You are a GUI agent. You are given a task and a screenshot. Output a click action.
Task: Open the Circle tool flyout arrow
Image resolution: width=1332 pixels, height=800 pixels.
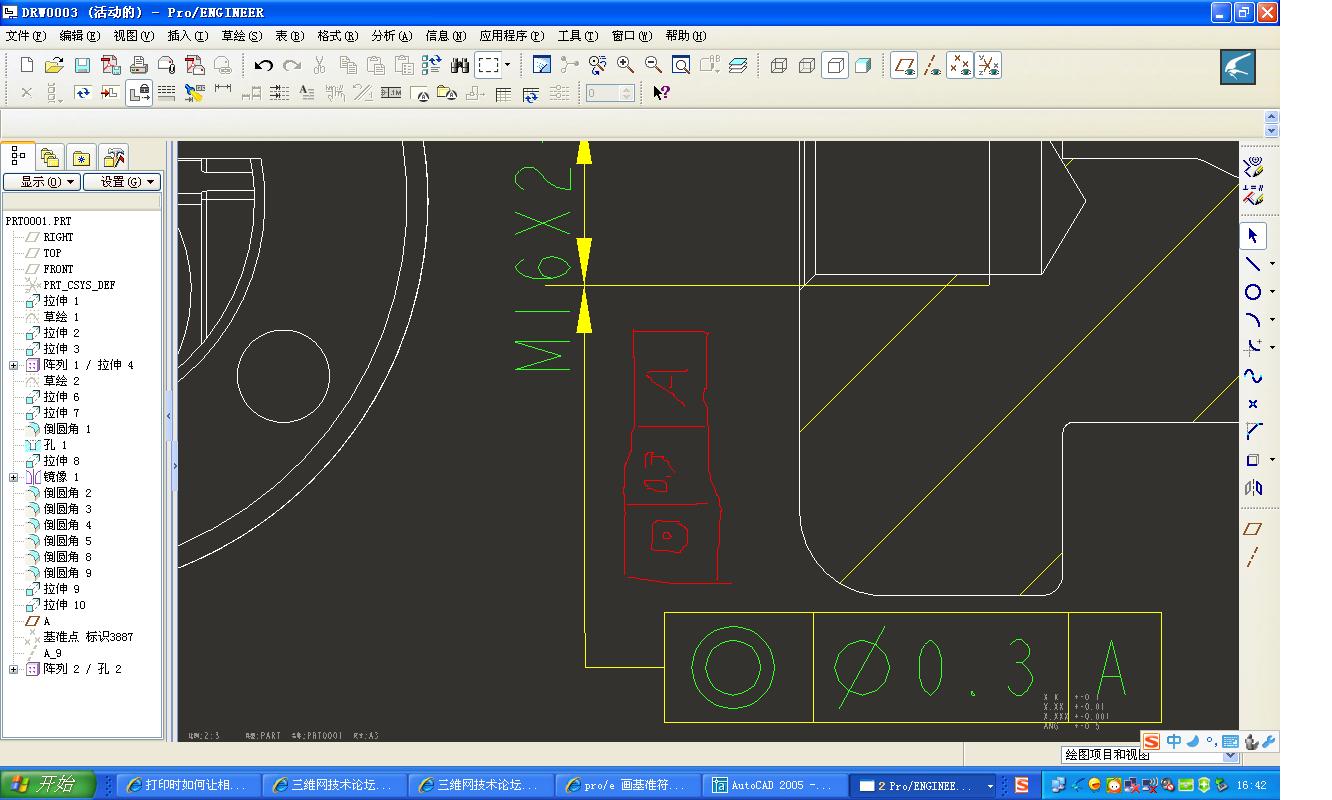[x=1272, y=292]
